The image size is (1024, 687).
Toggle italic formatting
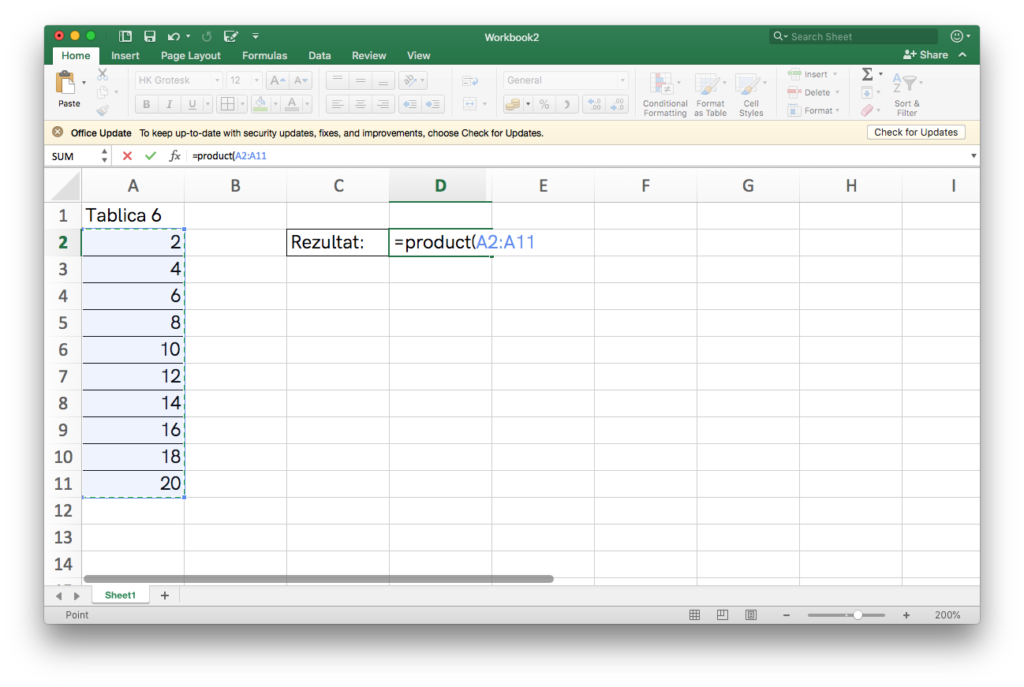[169, 104]
